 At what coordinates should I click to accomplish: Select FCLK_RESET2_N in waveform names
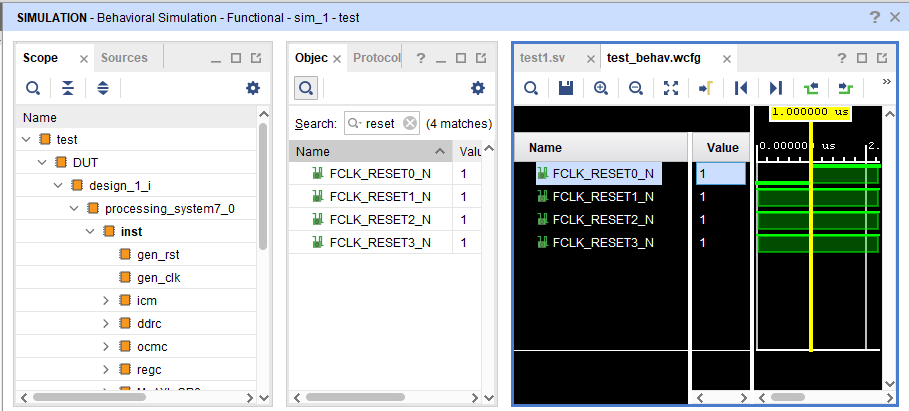[x=603, y=220]
